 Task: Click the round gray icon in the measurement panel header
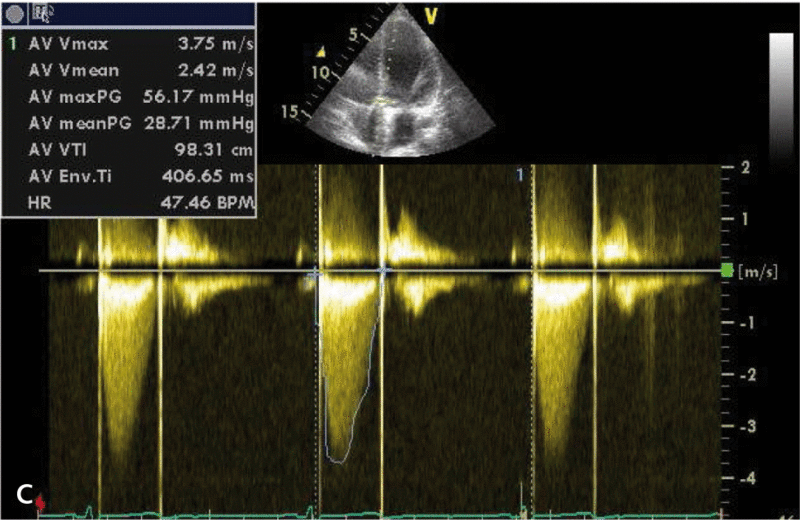(14, 14)
